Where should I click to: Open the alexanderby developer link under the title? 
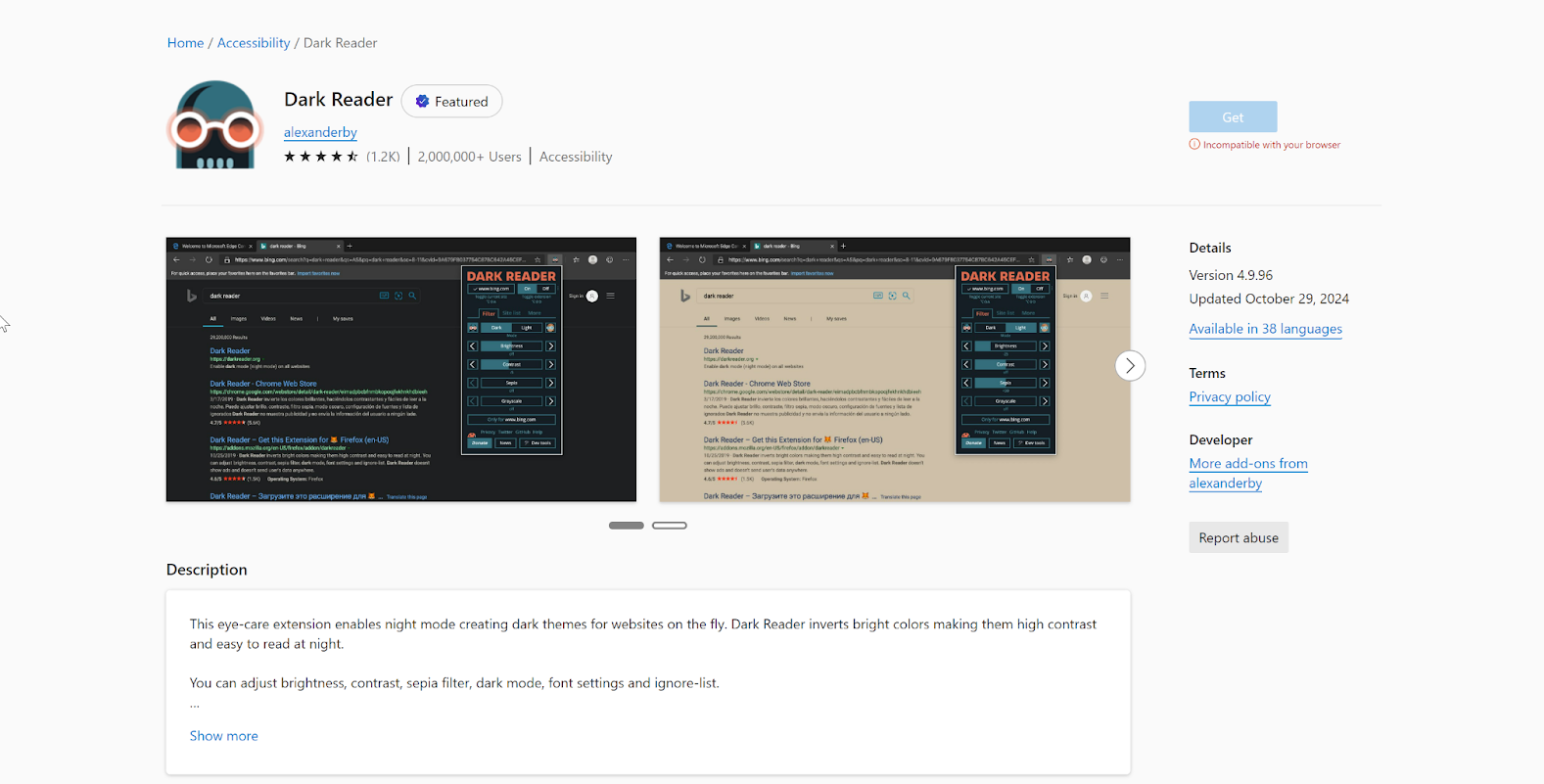pyautogui.click(x=320, y=132)
